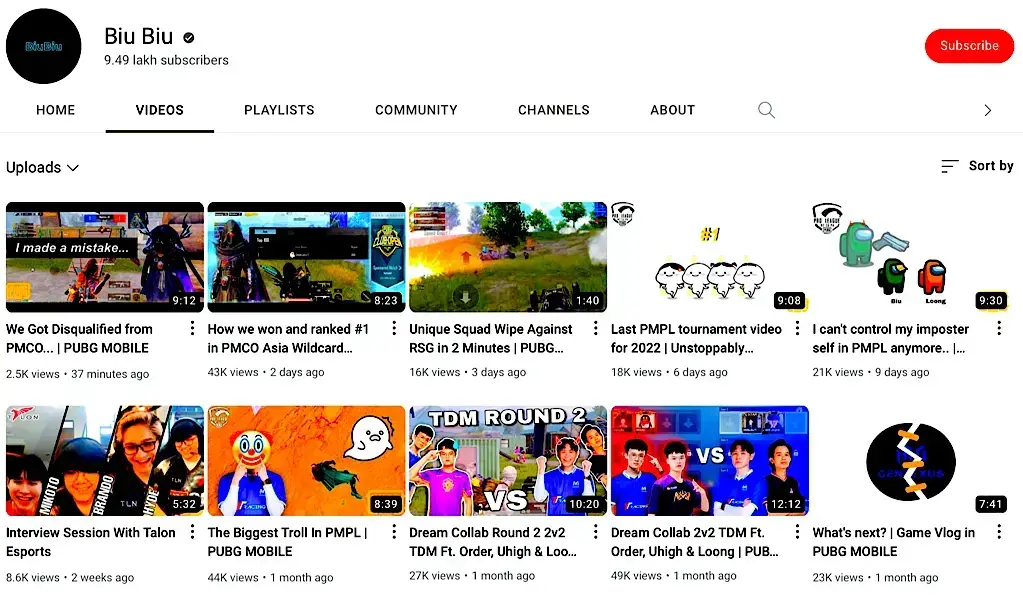Open options for Last PMPL tournament video
Screen dimensions: 1023x597
pos(797,328)
